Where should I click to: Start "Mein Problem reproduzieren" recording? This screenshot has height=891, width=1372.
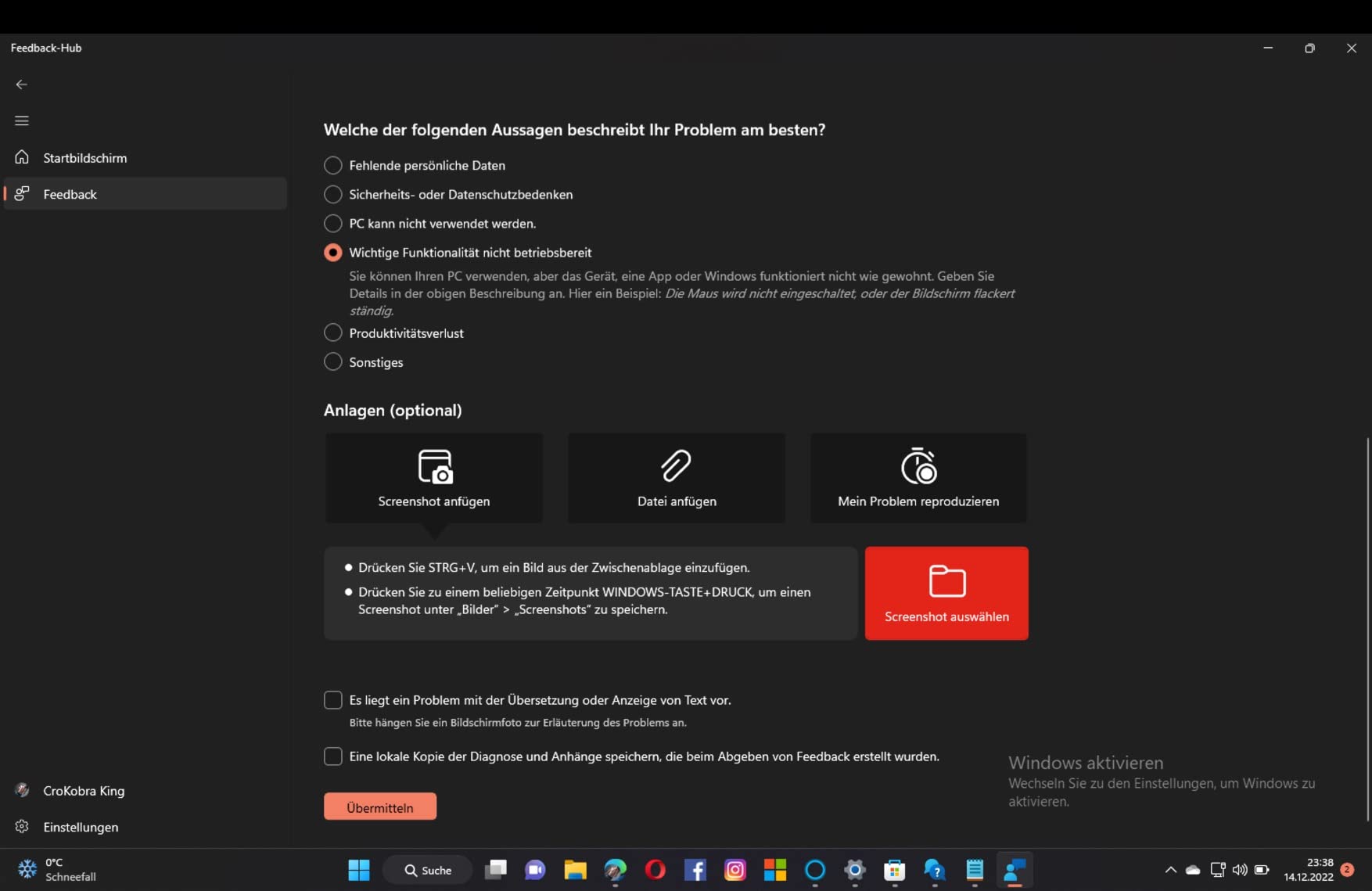pyautogui.click(x=918, y=478)
